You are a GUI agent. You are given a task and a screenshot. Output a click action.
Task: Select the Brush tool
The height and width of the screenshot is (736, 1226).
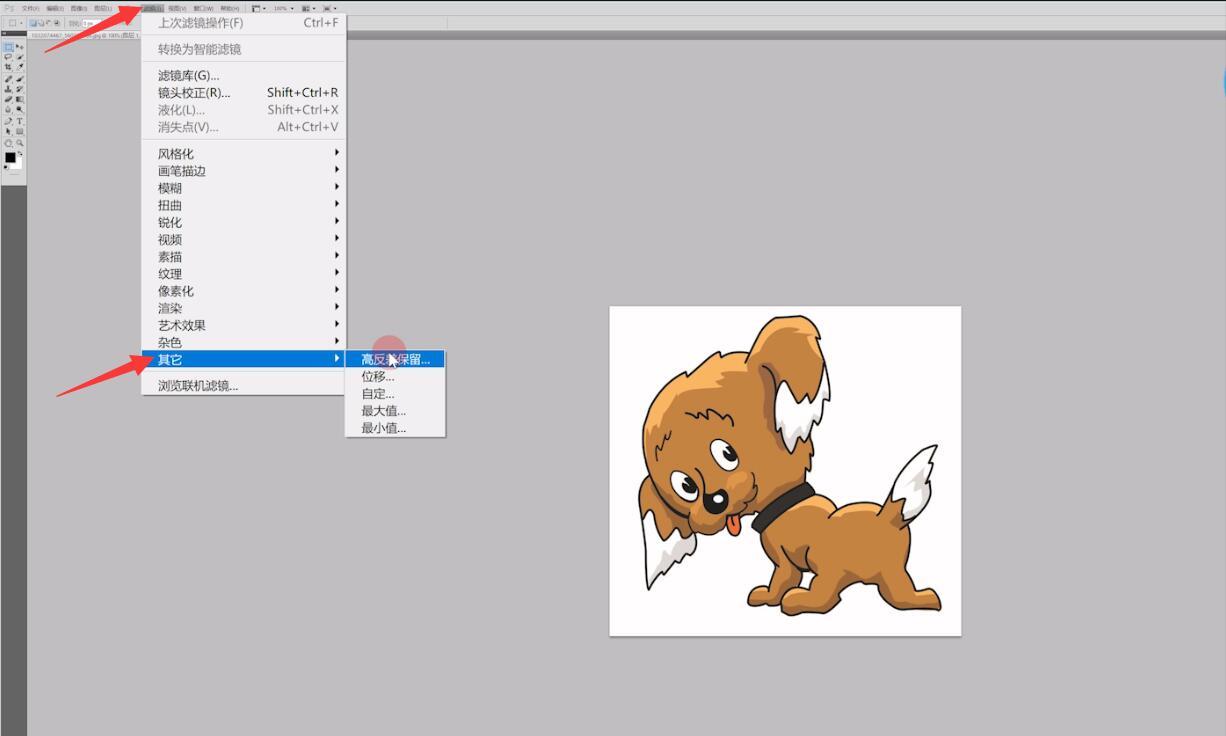[x=19, y=78]
